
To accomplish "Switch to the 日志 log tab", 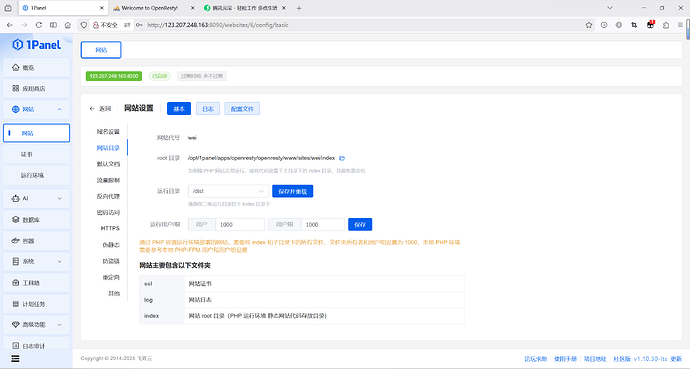I will (208, 109).
